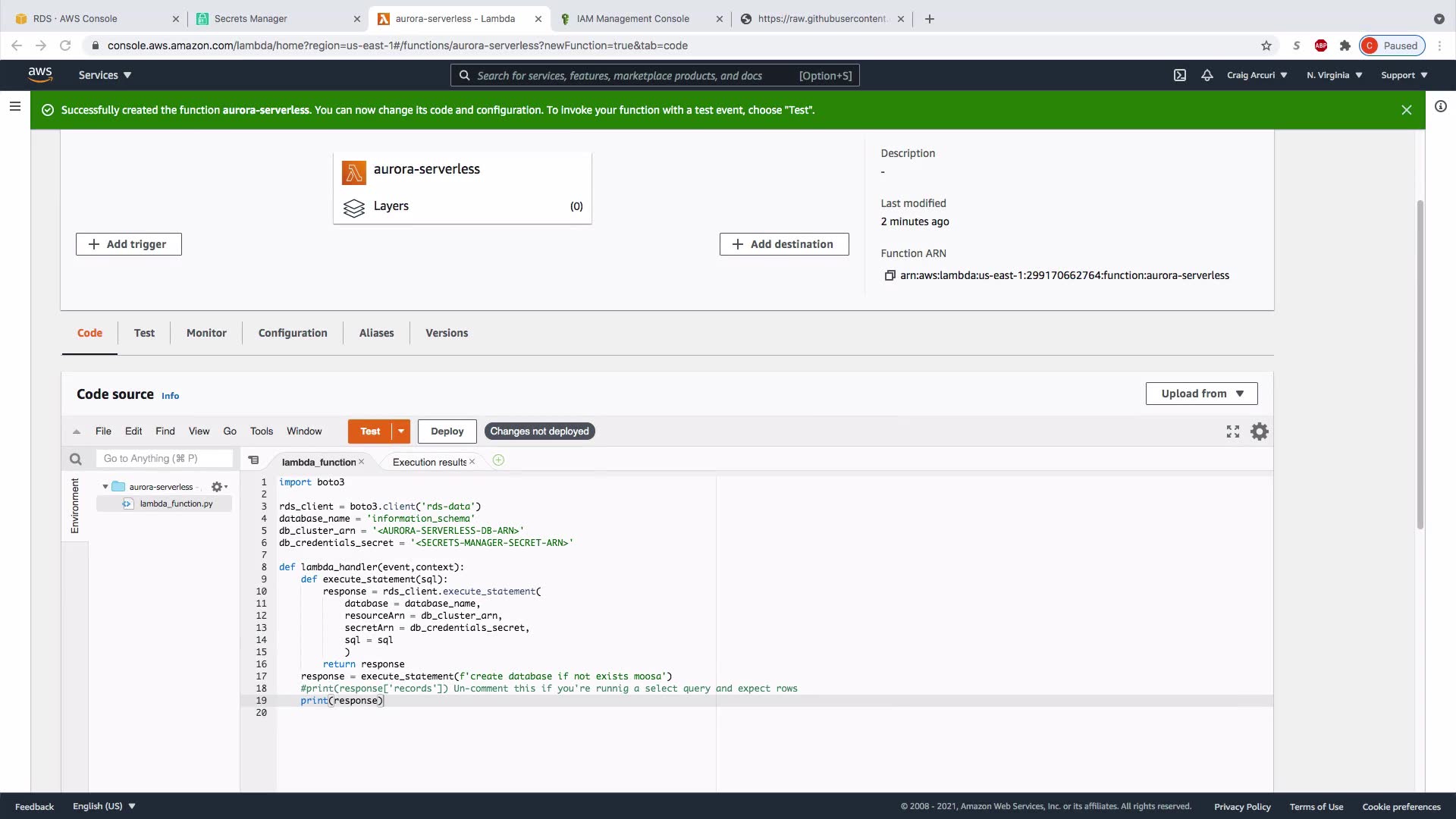Image resolution: width=1456 pixels, height=819 pixels.
Task: Copy the Function ARN with copy icon
Action: click(890, 275)
